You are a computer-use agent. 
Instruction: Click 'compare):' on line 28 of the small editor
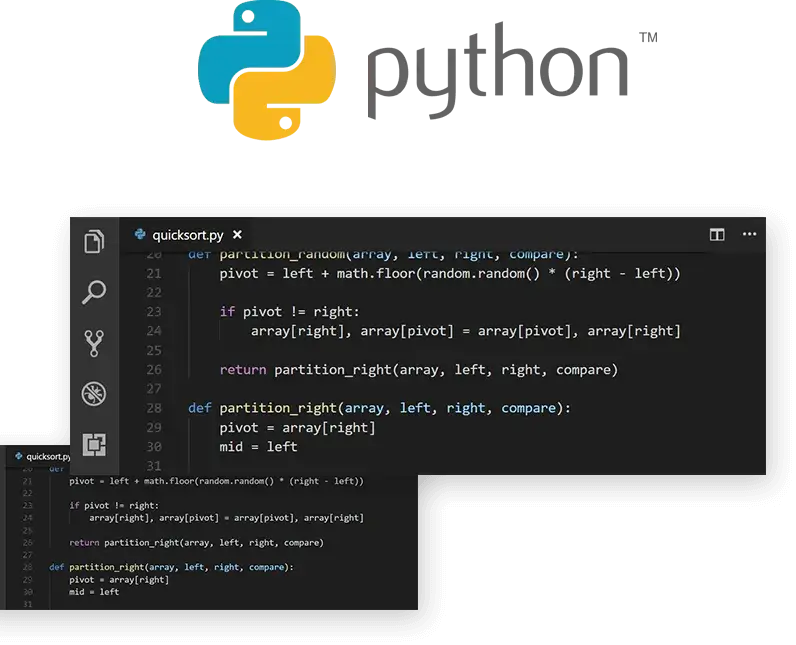(271, 567)
